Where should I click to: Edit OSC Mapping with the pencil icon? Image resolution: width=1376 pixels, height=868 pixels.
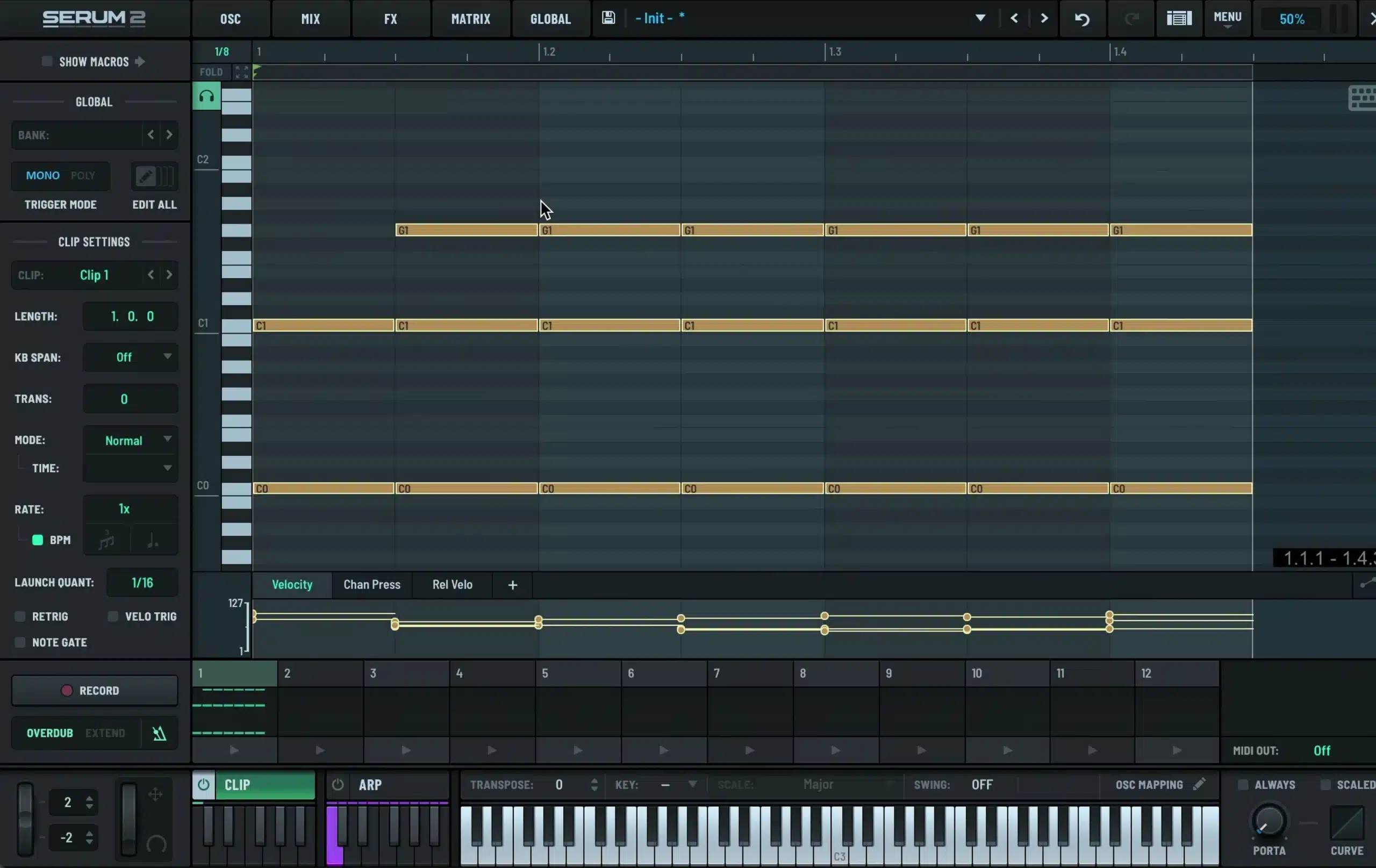(1199, 784)
